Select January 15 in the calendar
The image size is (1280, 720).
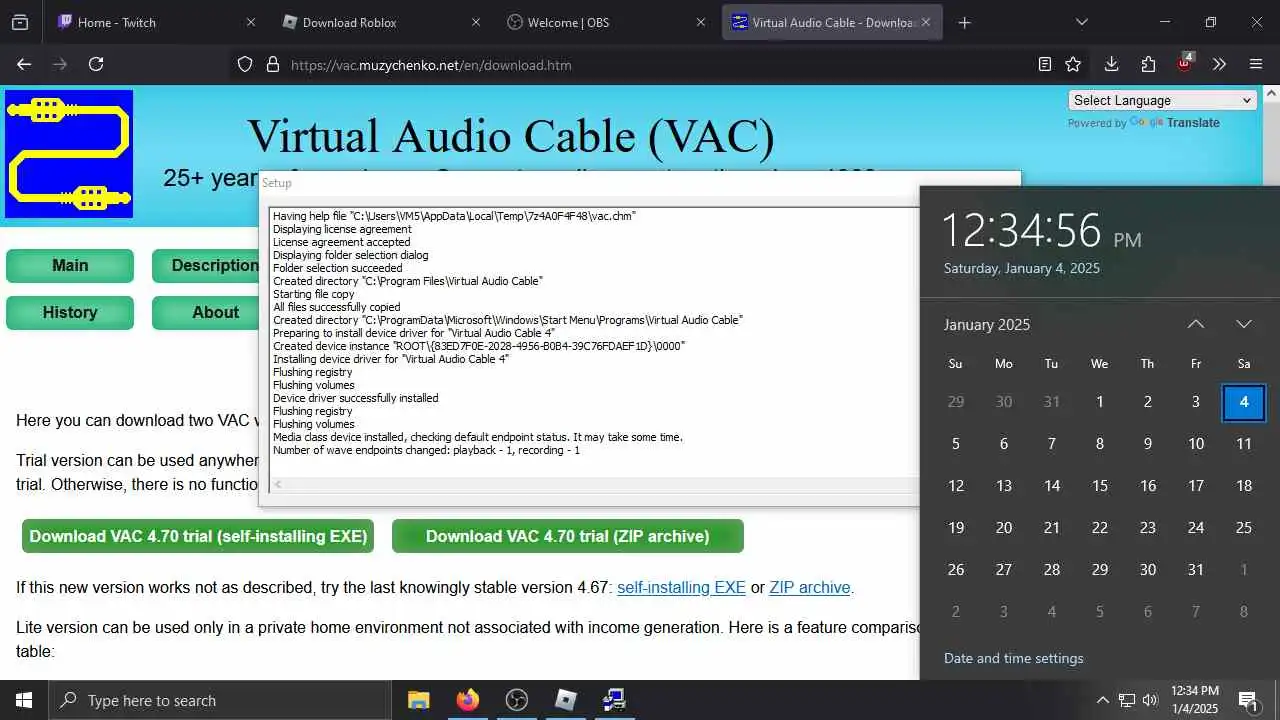1100,486
